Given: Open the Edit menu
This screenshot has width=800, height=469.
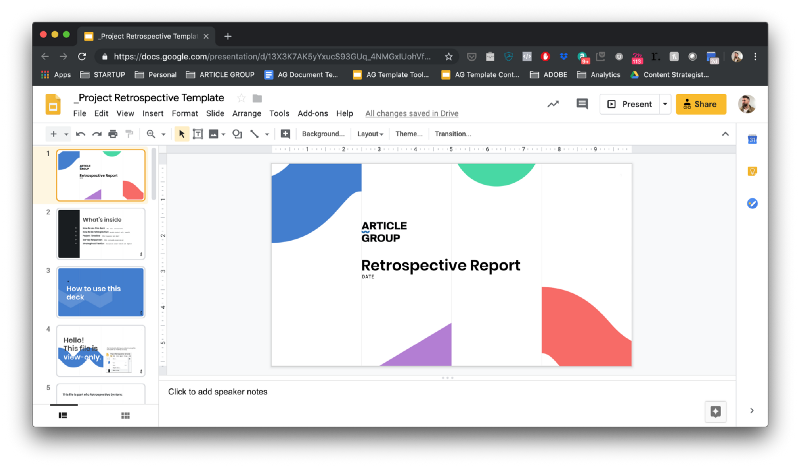Looking at the screenshot, I should (101, 113).
